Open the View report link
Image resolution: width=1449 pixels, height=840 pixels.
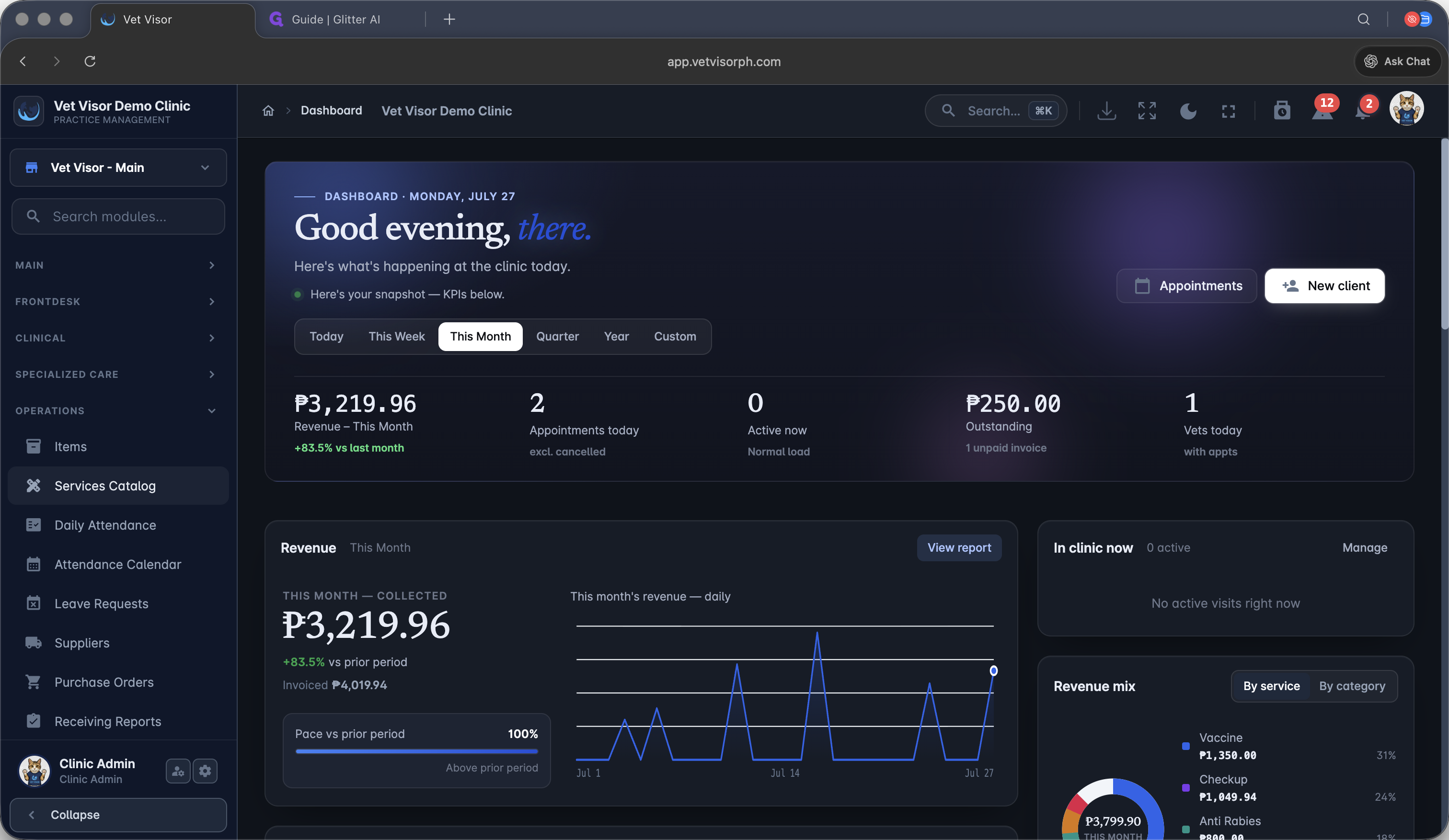[x=959, y=547]
